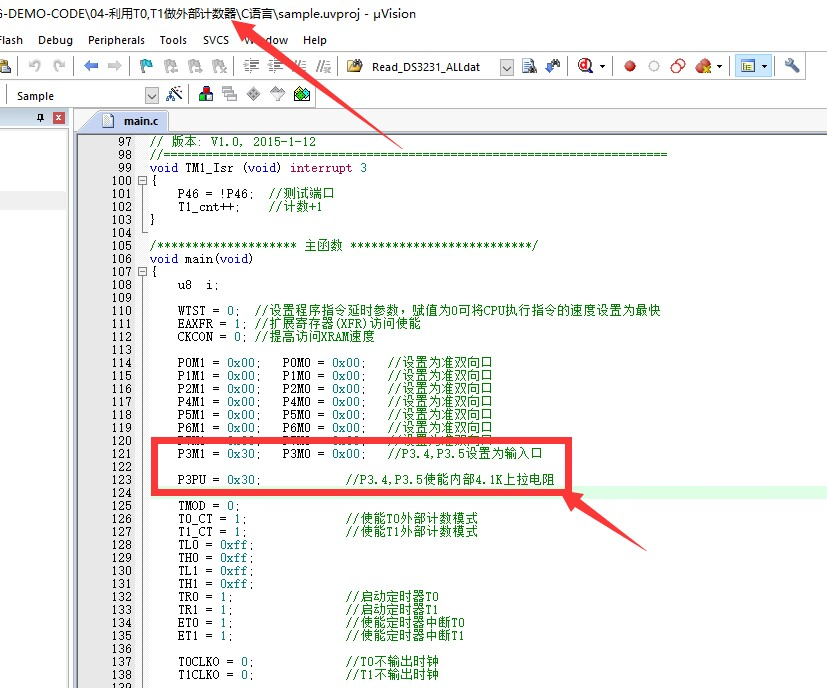Start the debug session magnifier icon
Image resolution: width=827 pixels, height=688 pixels.
[x=585, y=67]
